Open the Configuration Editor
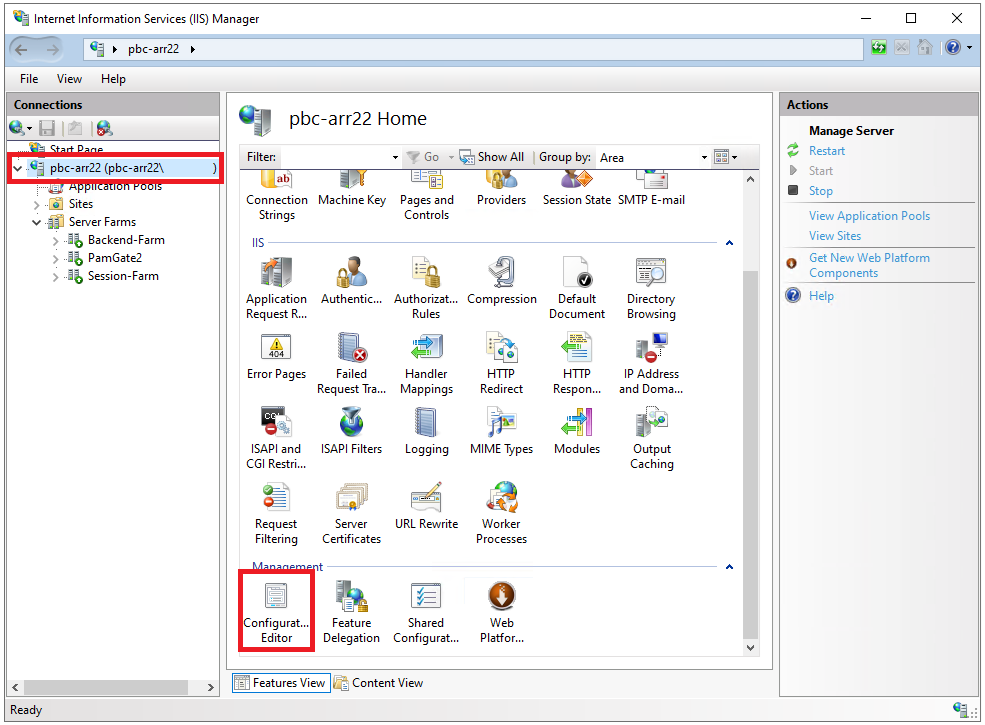The height and width of the screenshot is (725, 985). (276, 613)
